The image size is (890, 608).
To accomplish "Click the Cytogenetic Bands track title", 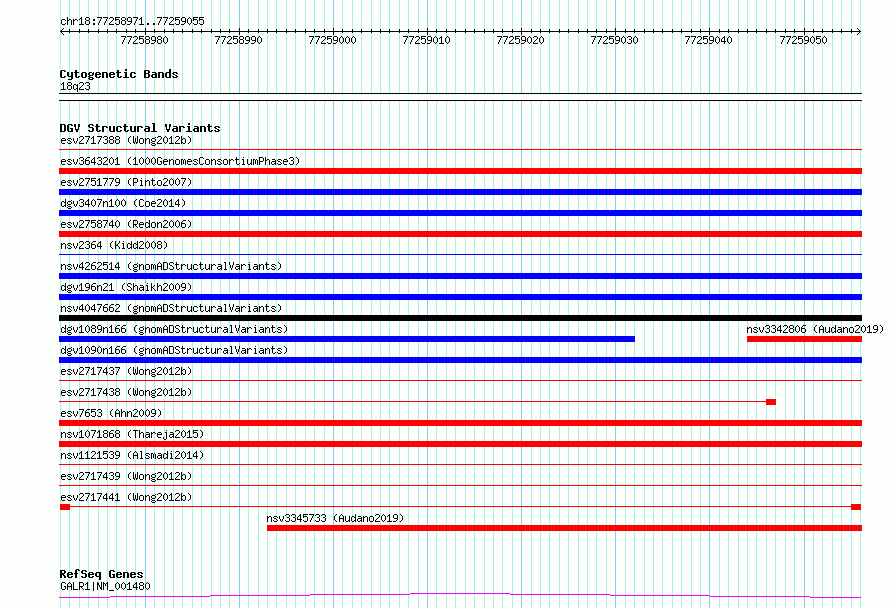I will click(119, 74).
